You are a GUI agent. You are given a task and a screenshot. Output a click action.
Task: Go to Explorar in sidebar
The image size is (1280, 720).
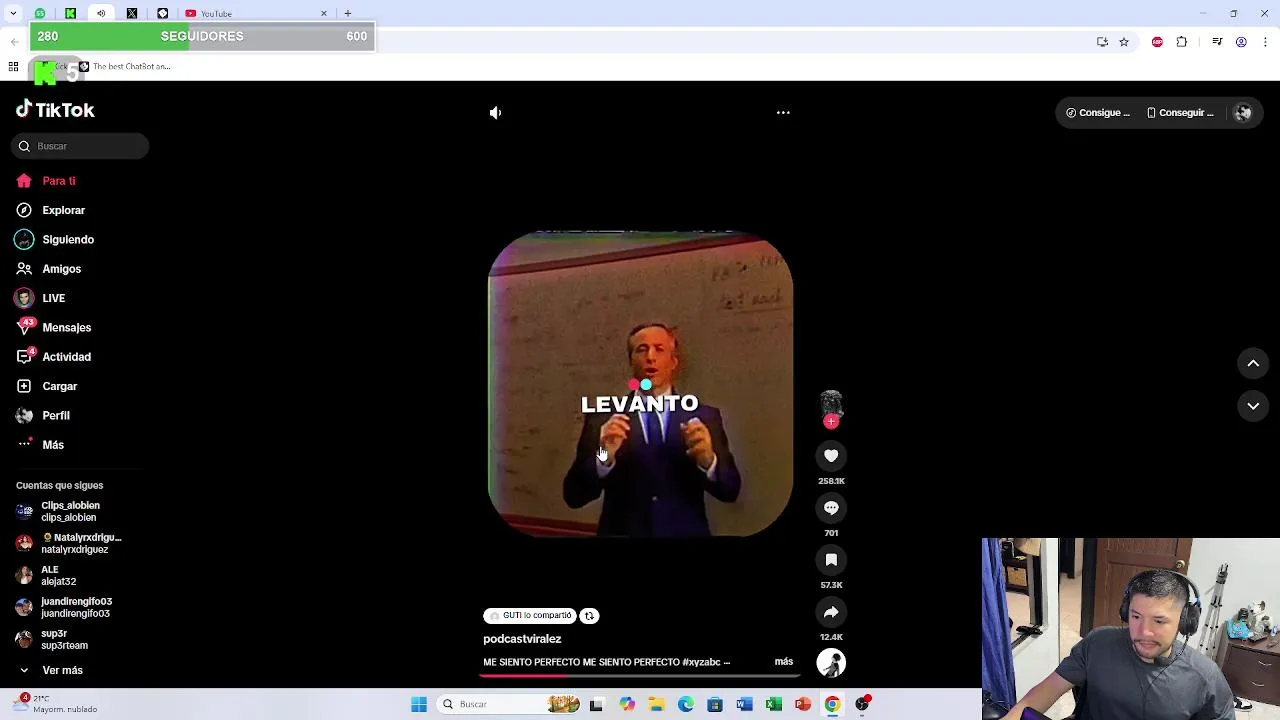(x=51, y=210)
